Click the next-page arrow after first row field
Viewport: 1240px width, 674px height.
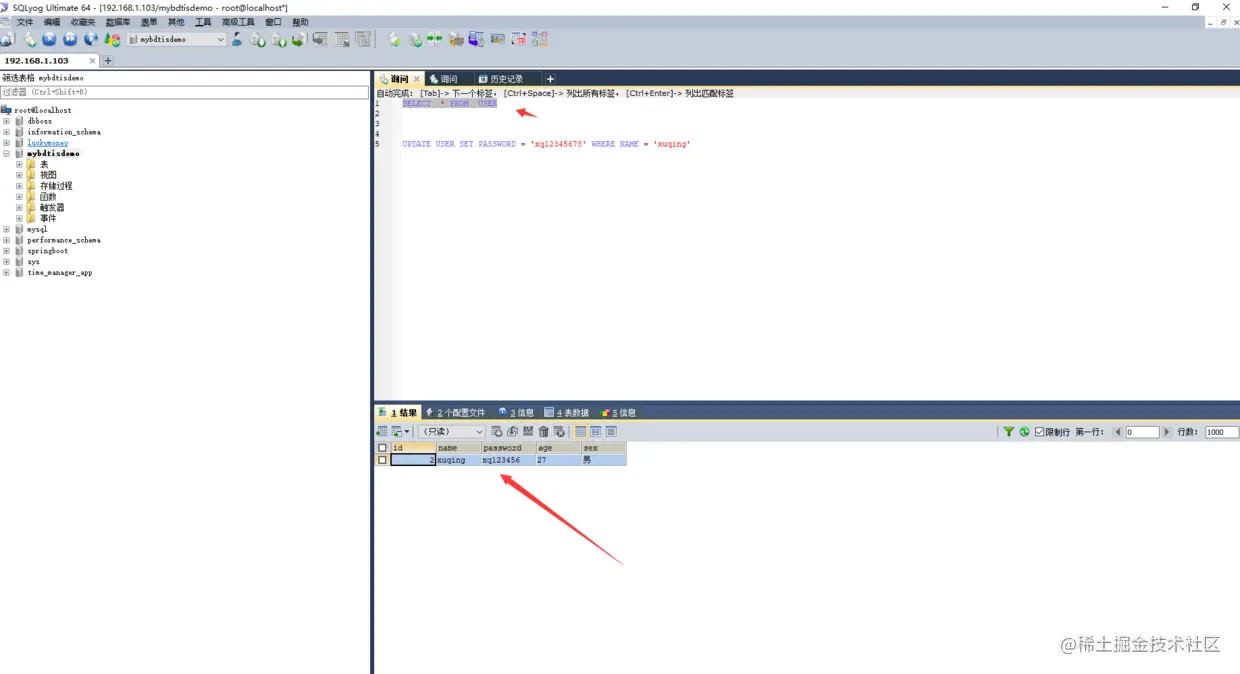click(x=1166, y=432)
